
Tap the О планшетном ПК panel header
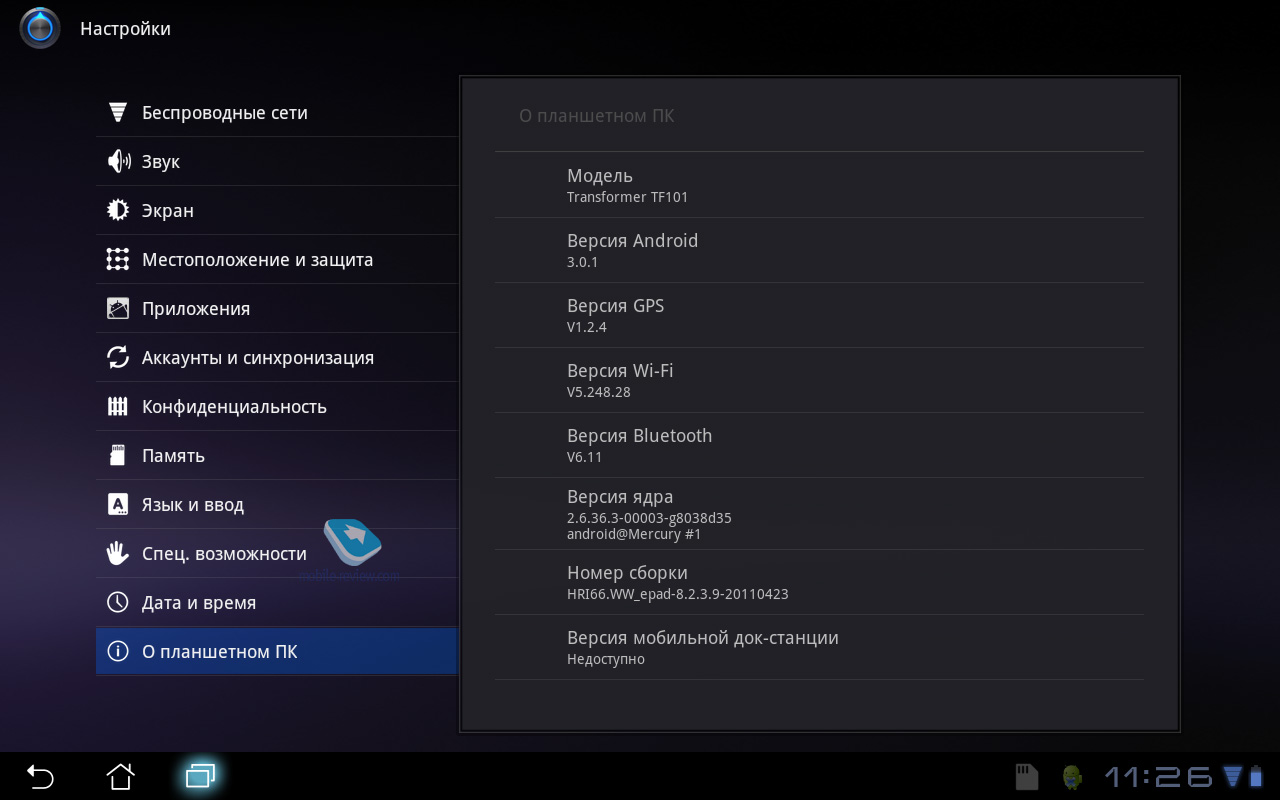coord(597,116)
